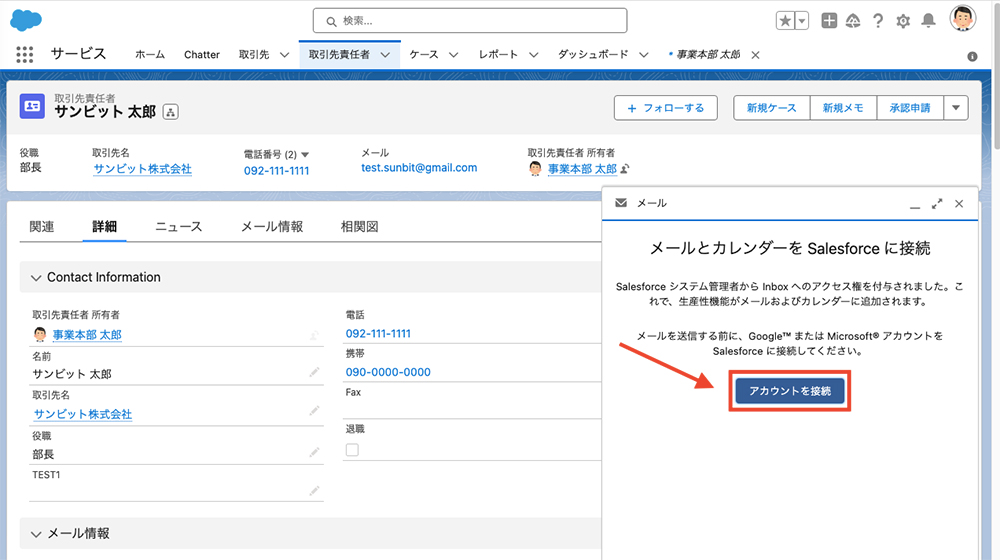Click the アカウントを接続 button

click(x=790, y=391)
